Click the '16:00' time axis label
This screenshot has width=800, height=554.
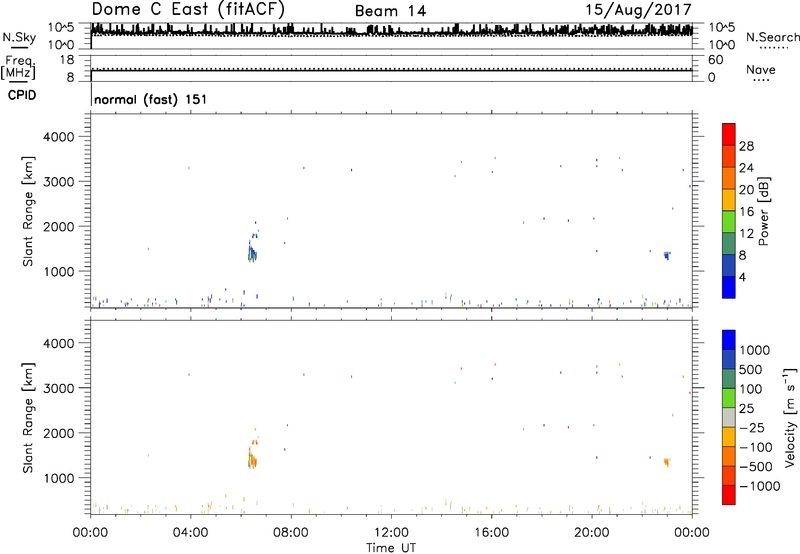tap(491, 533)
